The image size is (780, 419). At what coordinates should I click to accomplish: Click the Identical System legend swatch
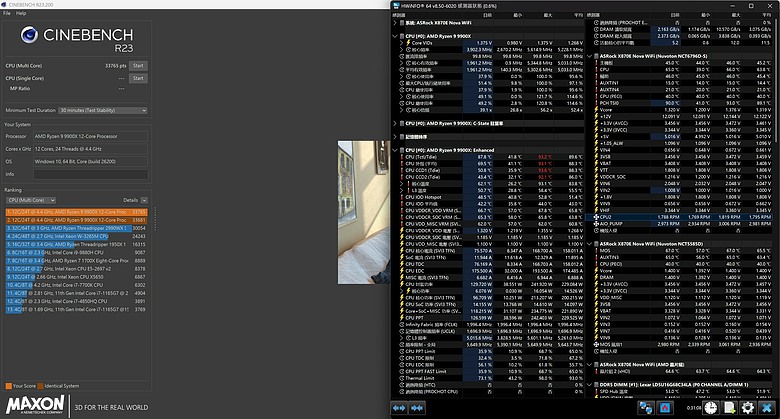click(40, 386)
